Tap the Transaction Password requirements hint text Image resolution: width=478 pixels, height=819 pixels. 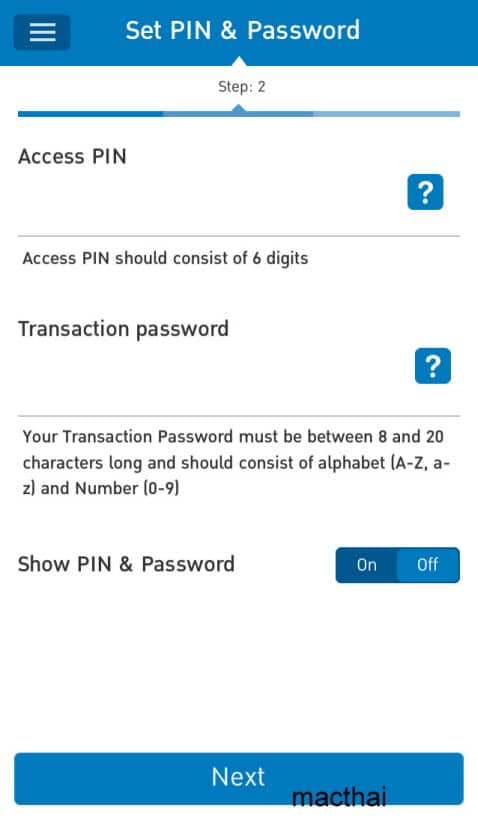click(236, 463)
